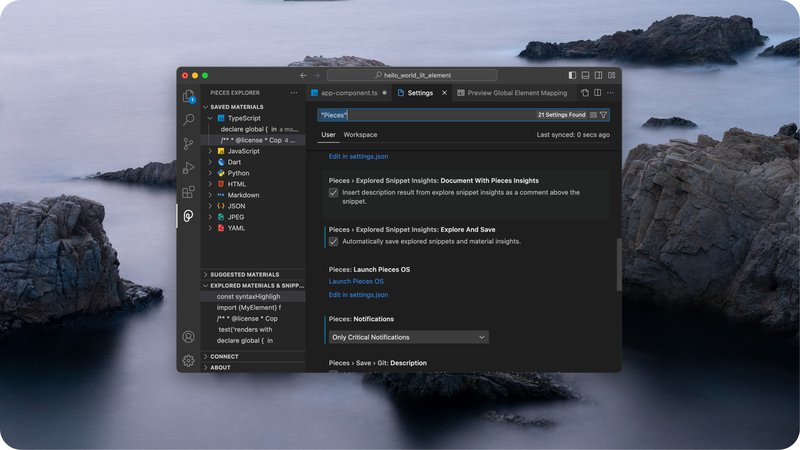Expand the JavaScript folder

[210, 151]
